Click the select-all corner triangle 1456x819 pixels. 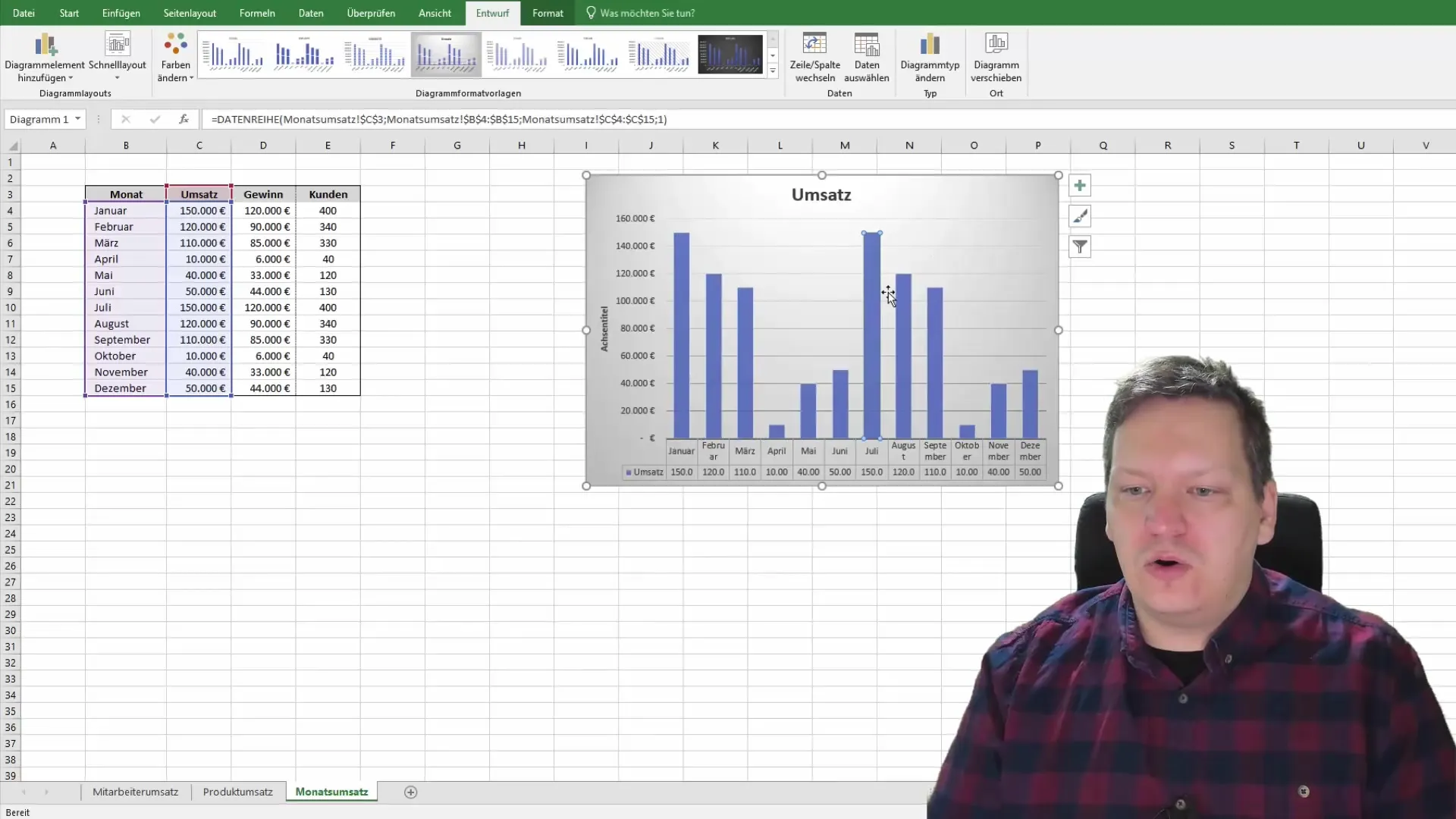13,146
